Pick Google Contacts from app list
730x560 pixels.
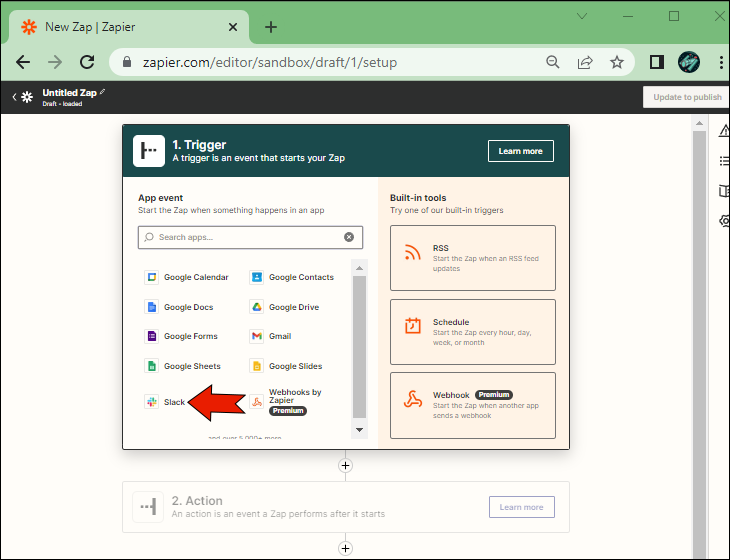point(292,277)
